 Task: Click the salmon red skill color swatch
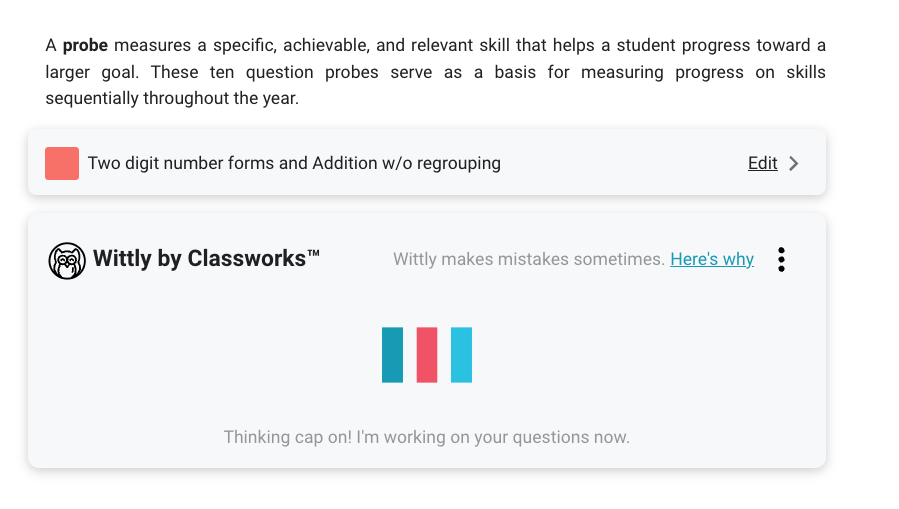point(62,163)
